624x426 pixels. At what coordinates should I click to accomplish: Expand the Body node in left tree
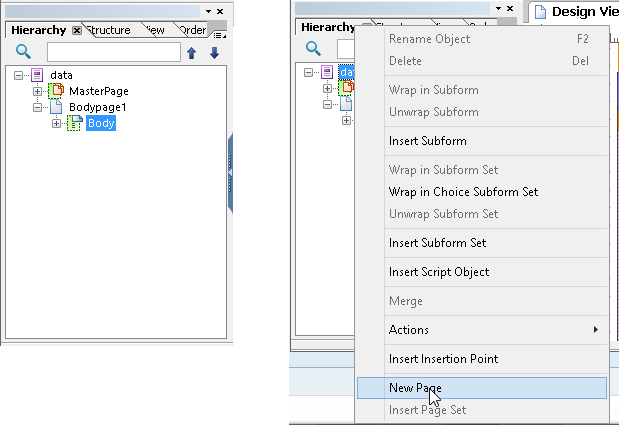57,123
